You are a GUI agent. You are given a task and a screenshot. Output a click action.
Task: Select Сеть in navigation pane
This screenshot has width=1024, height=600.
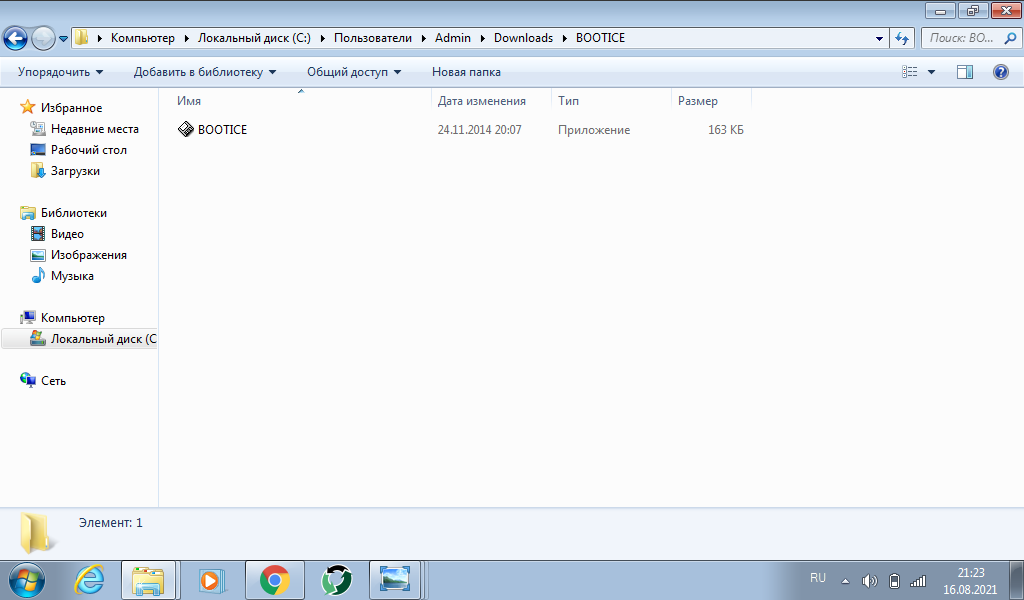point(54,381)
